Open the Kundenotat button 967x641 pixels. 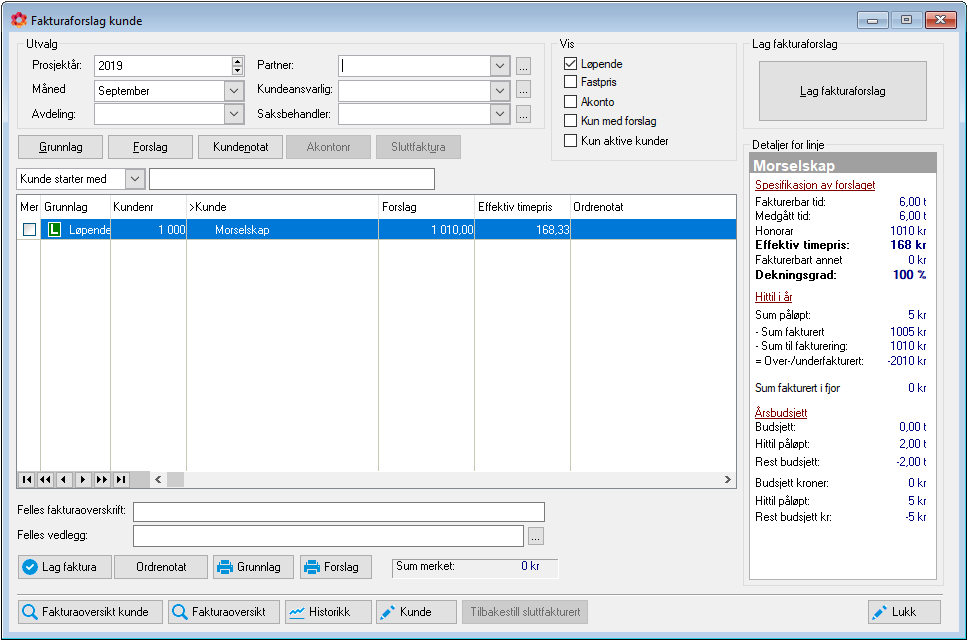click(x=241, y=147)
